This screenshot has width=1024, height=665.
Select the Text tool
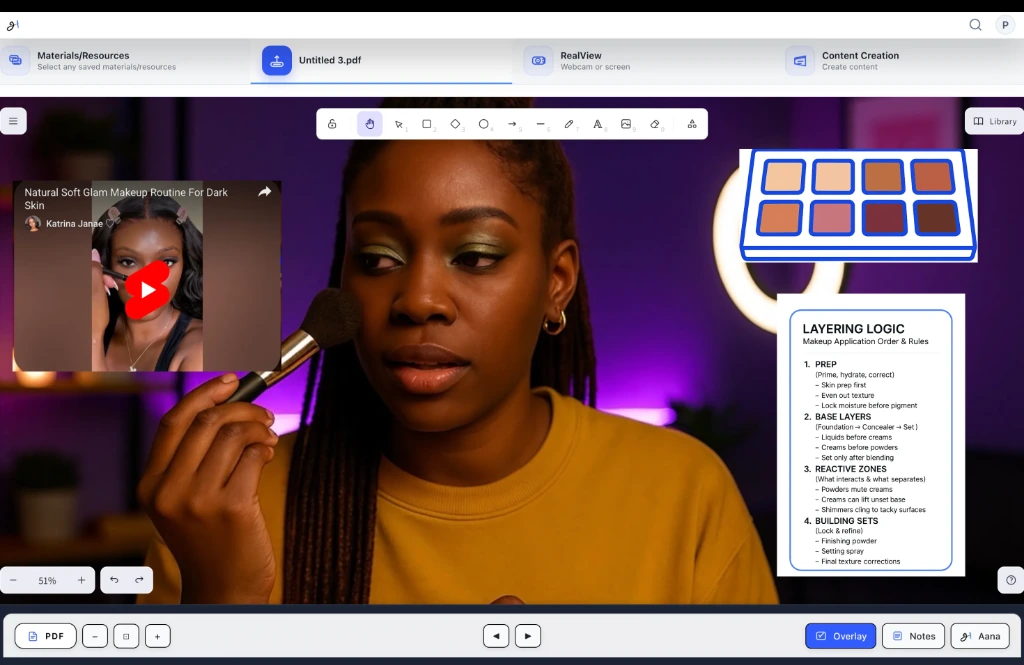598,124
